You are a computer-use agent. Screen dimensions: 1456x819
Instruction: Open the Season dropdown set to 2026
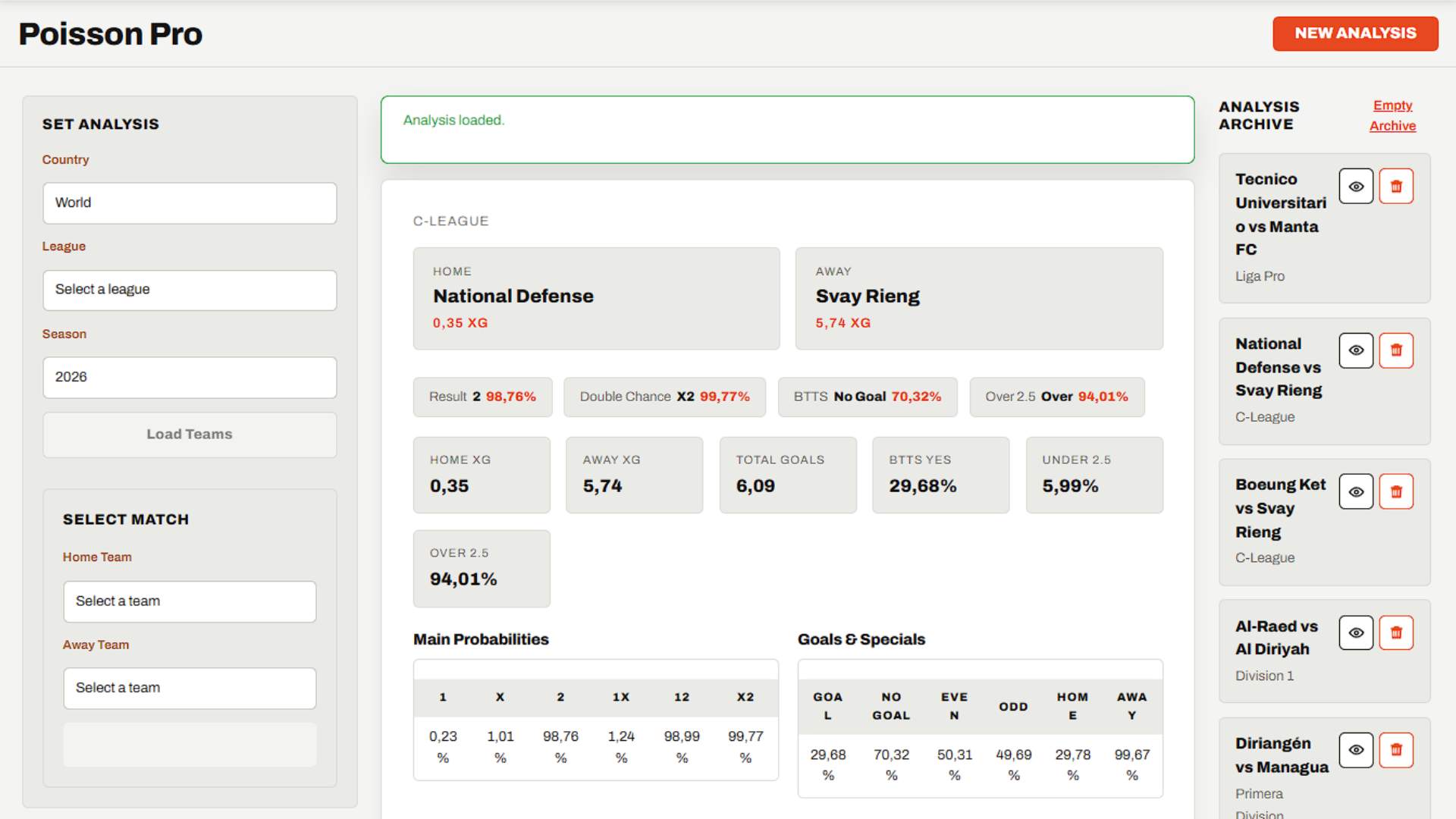coord(190,378)
